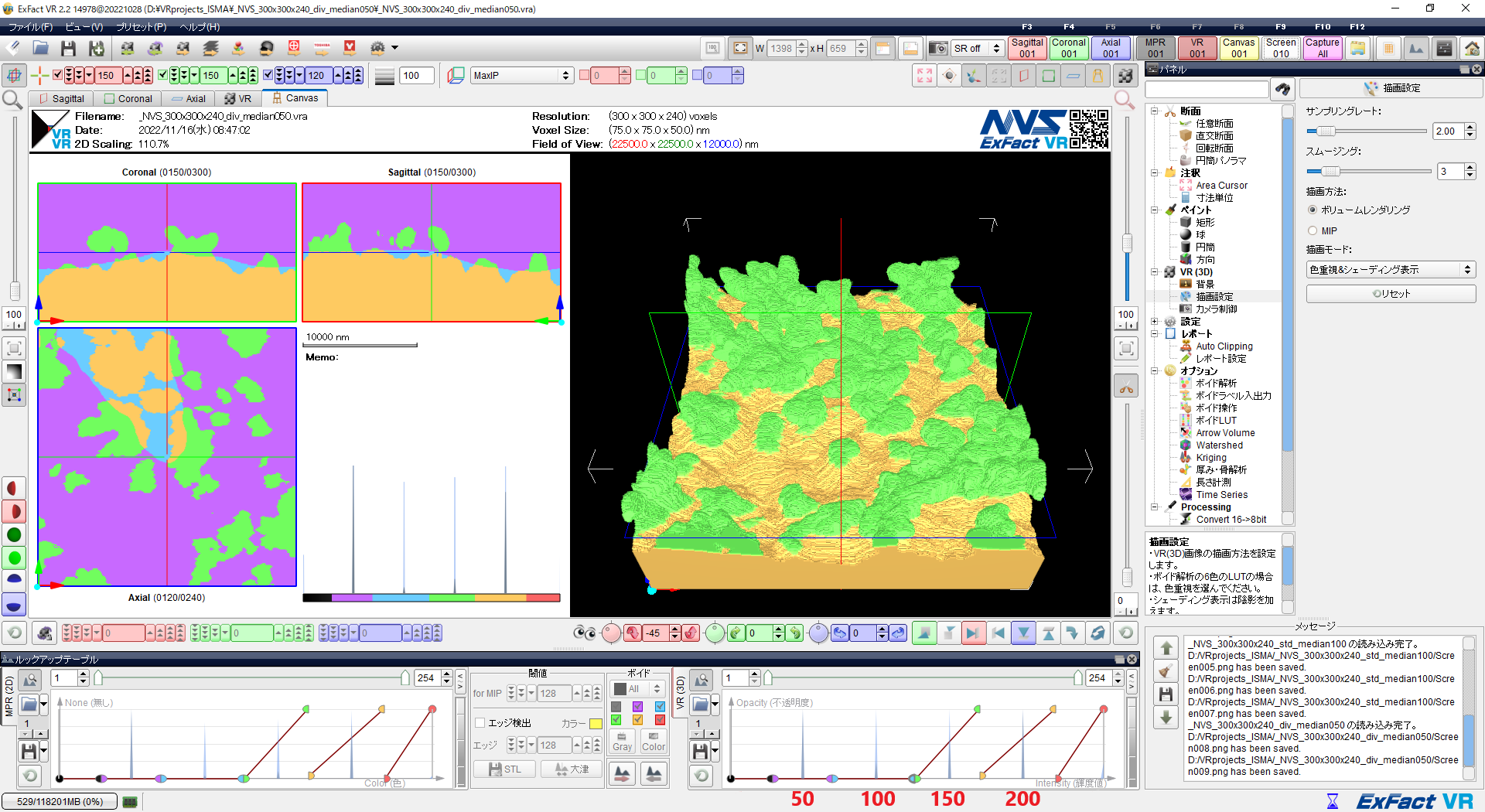Click the yellow カラー edge color swatch

pos(596,724)
